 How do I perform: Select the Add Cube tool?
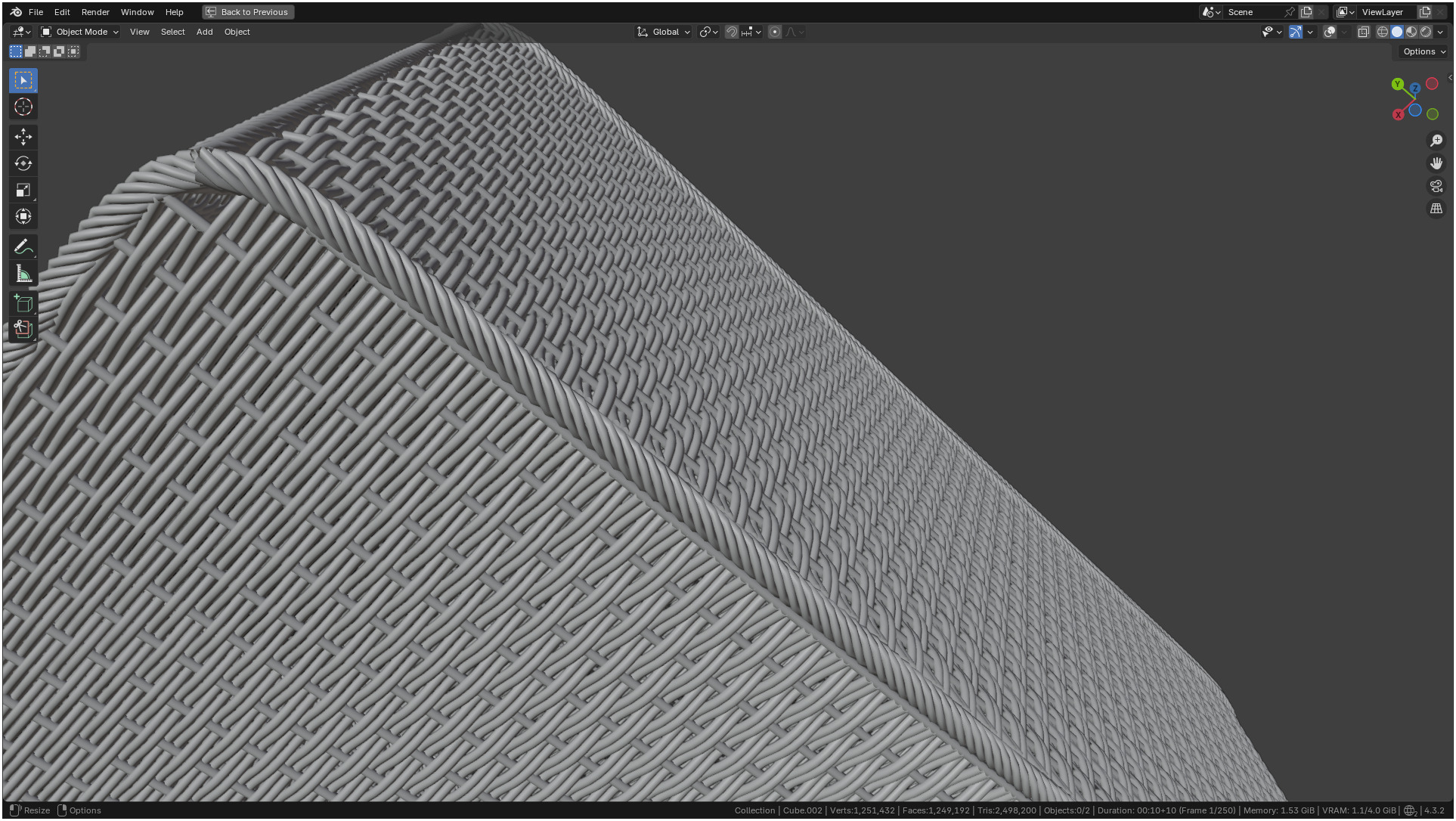(23, 304)
